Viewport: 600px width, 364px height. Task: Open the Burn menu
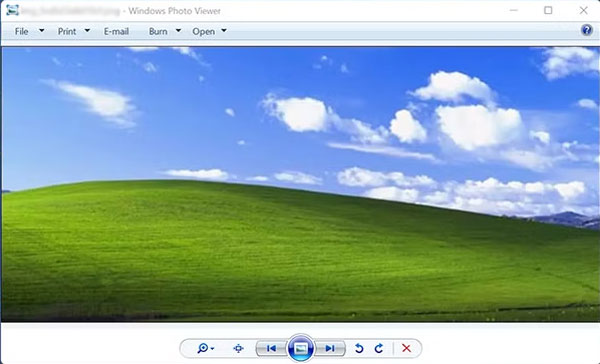coord(158,31)
